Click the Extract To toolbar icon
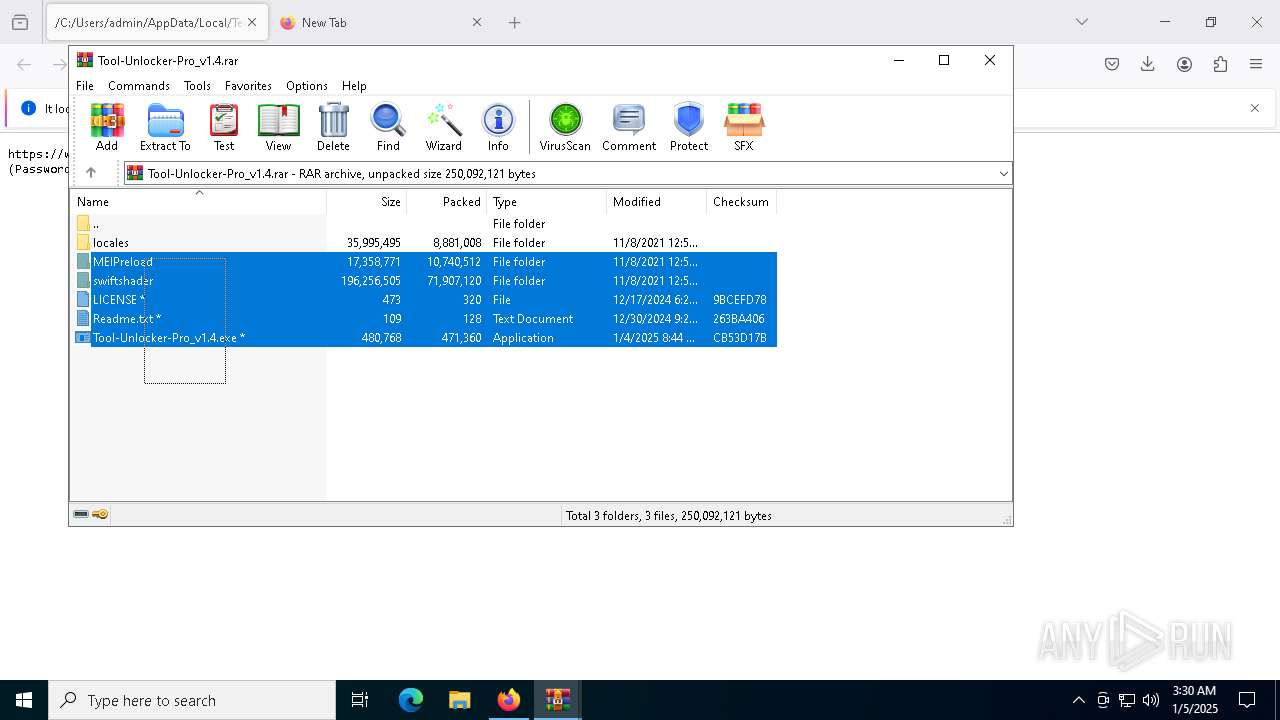This screenshot has width=1280, height=720. (165, 127)
